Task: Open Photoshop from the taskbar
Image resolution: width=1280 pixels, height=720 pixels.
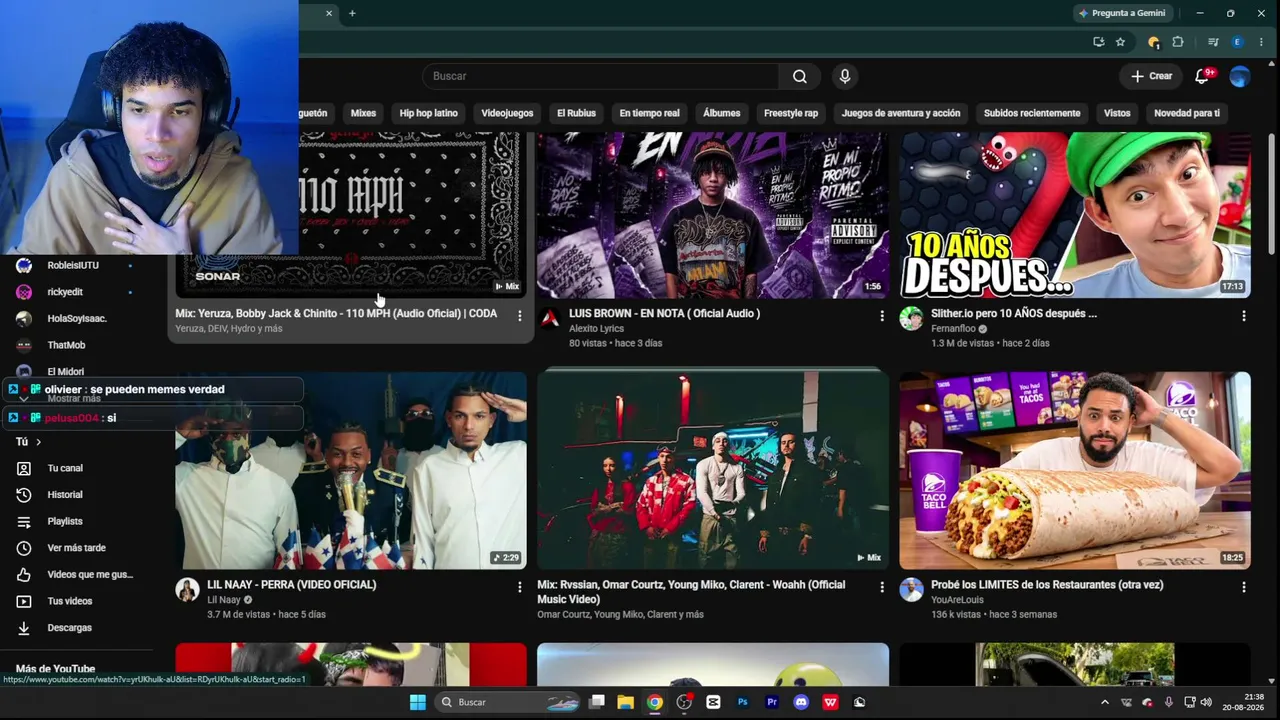Action: [742, 702]
